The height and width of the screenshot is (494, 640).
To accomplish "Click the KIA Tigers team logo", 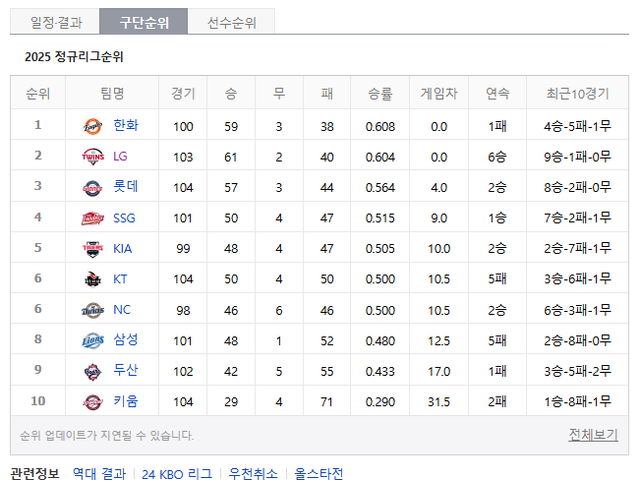I will tap(92, 249).
